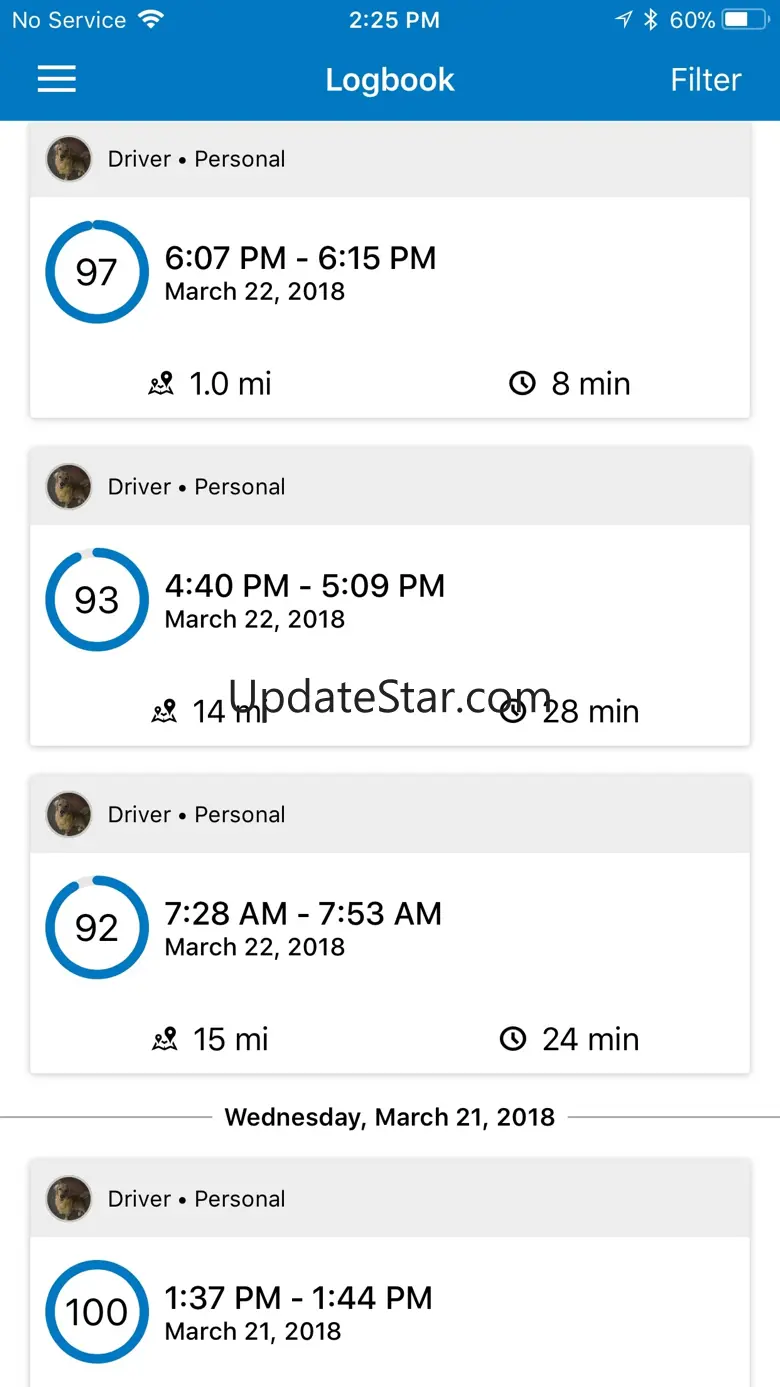
Task: Tap driver avatar on 4:40 PM trip
Action: click(x=69, y=487)
